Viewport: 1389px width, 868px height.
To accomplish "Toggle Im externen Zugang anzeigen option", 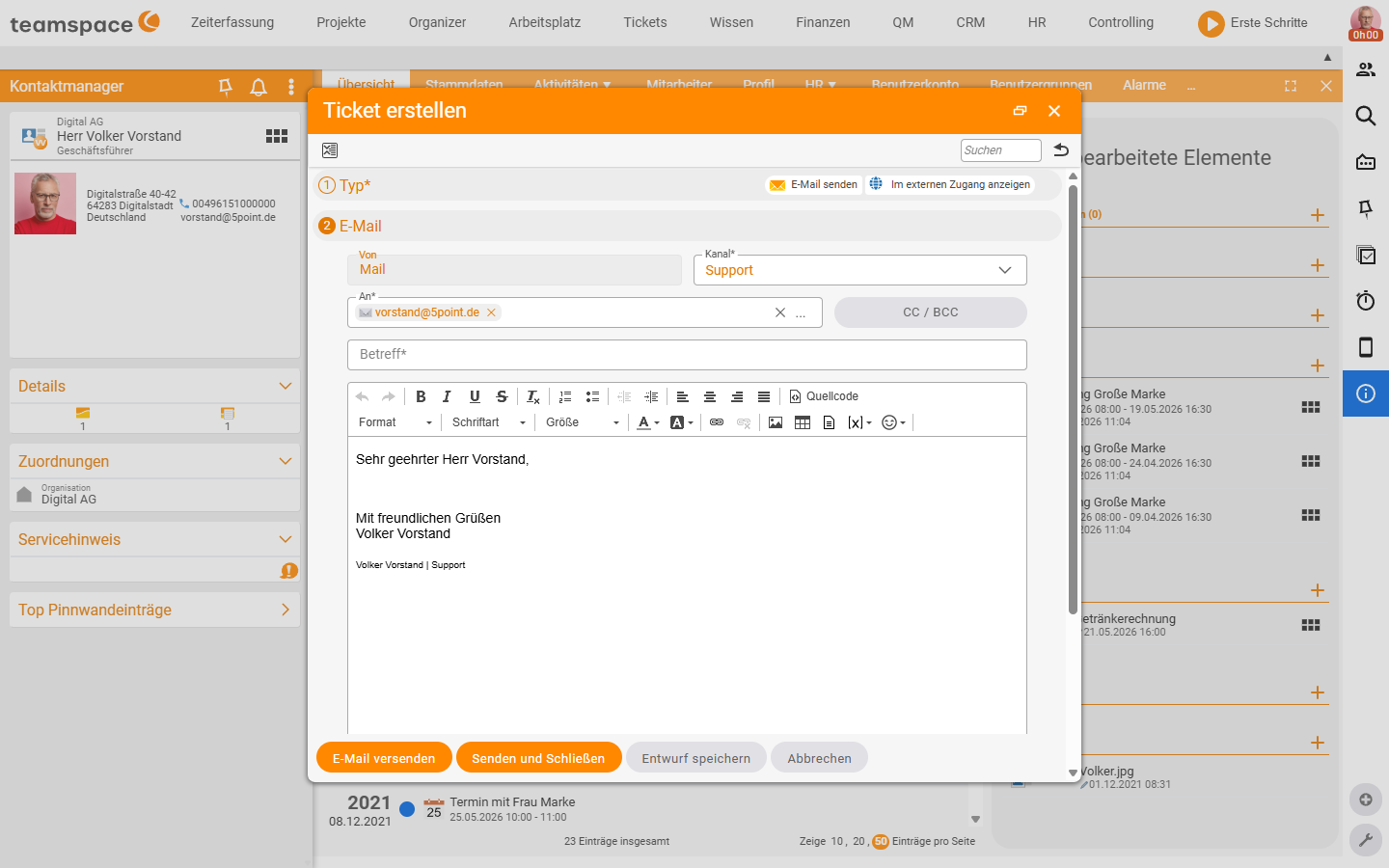I will (950, 184).
